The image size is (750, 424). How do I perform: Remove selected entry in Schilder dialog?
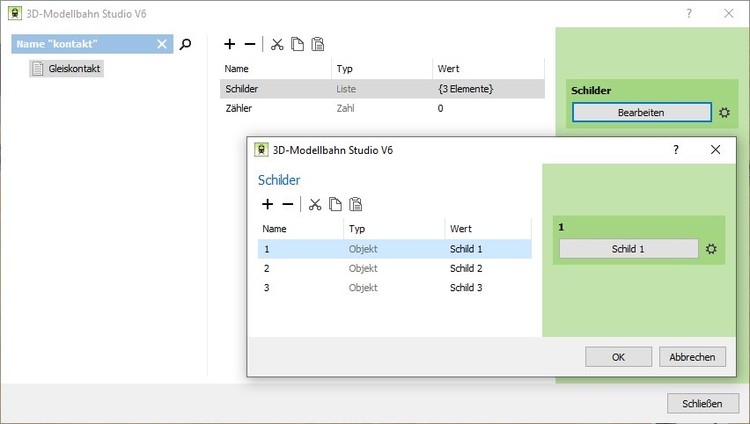[x=287, y=204]
